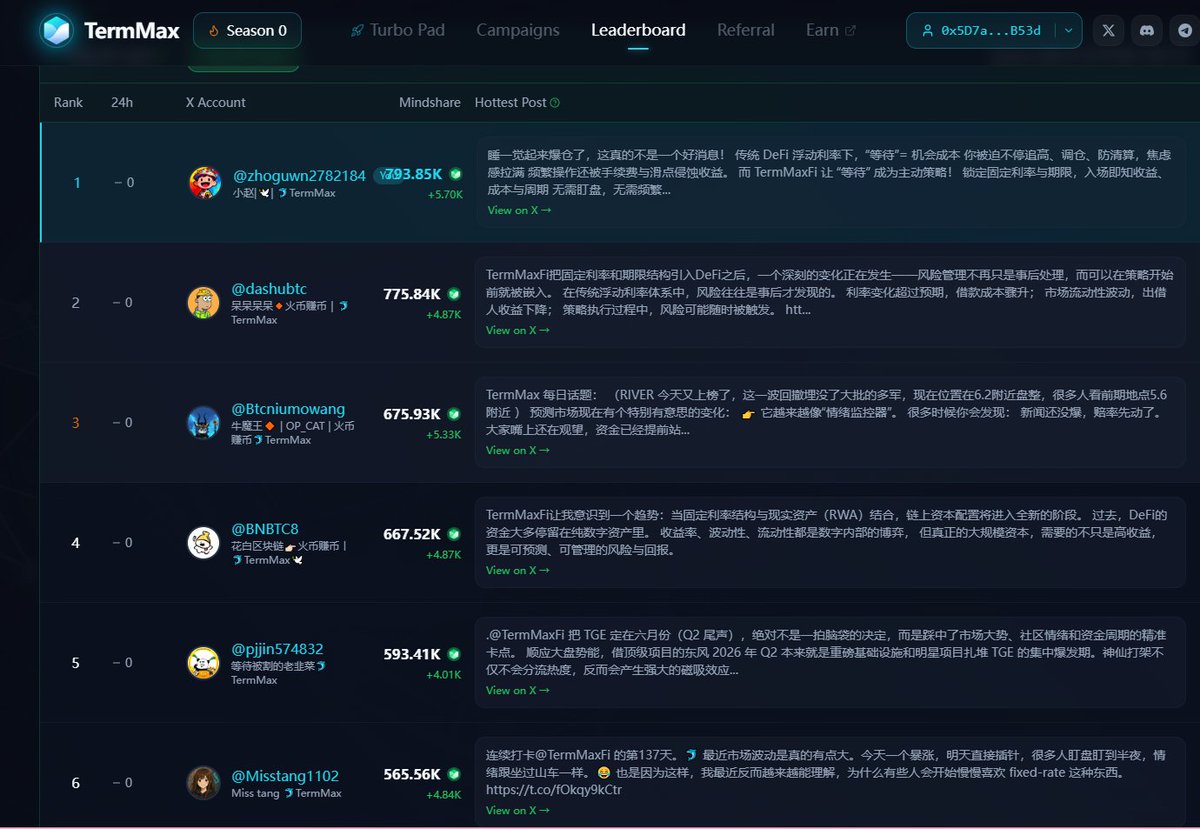
Task: Click the +5.33K change value
Action: coord(443,434)
